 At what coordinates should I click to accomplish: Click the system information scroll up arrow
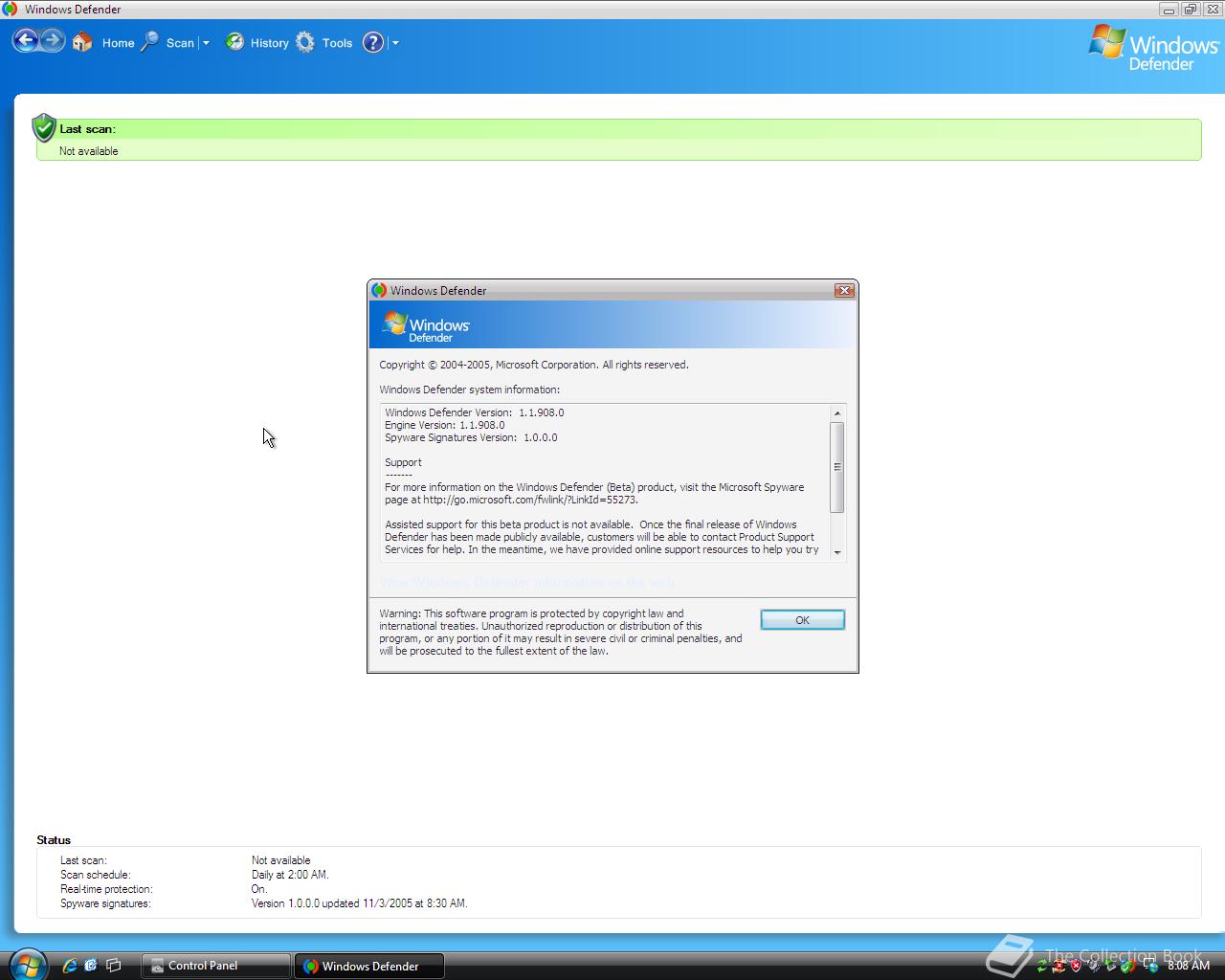tap(837, 413)
